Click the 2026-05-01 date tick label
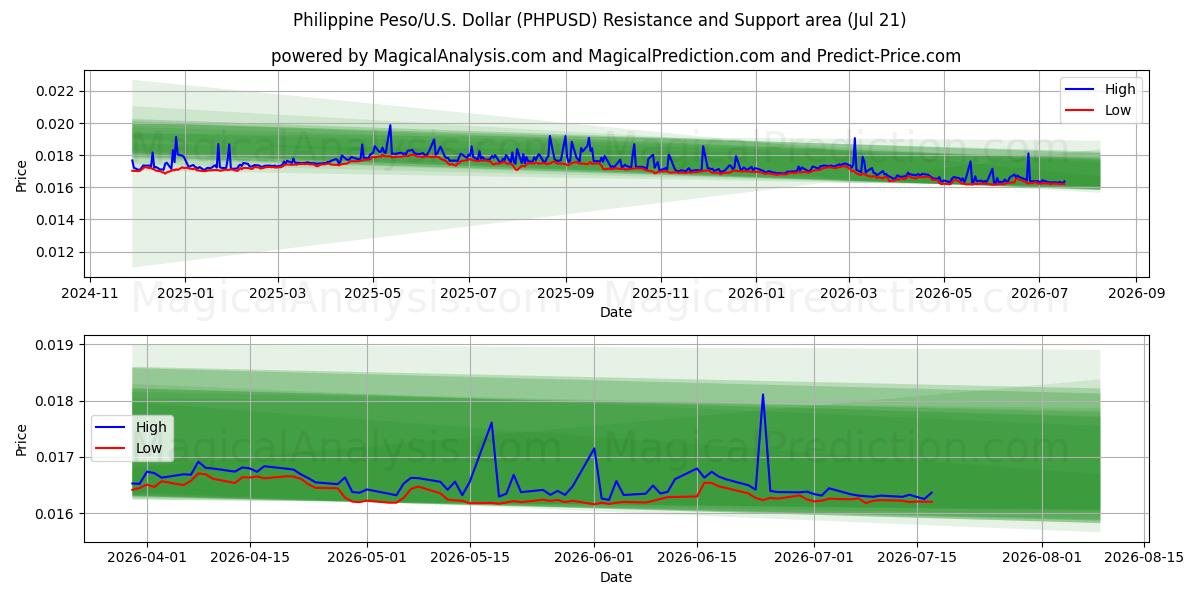1200x600 pixels. coord(365,559)
